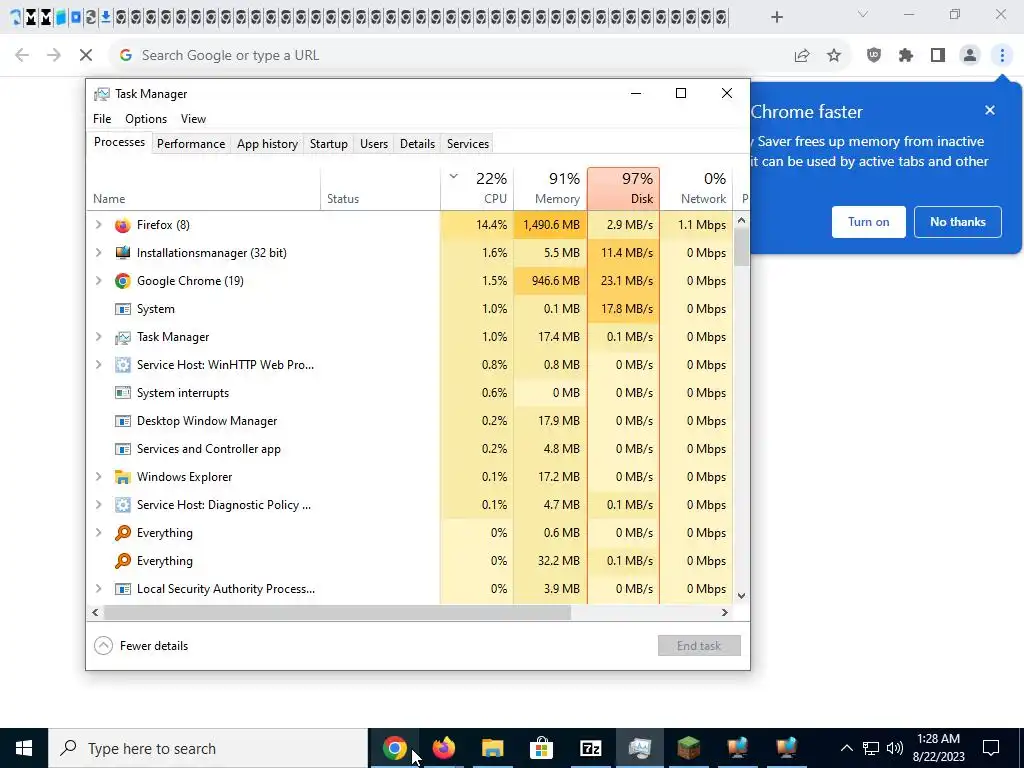
Task: Select the Windows Explorer process icon
Action: (x=122, y=477)
